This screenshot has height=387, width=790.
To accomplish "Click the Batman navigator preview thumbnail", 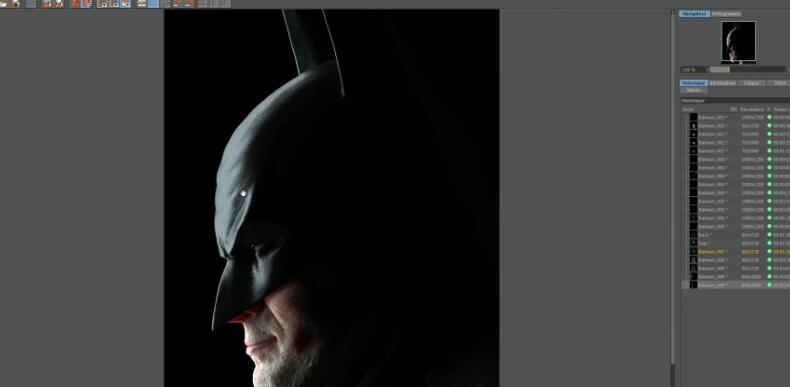I will (x=738, y=42).
